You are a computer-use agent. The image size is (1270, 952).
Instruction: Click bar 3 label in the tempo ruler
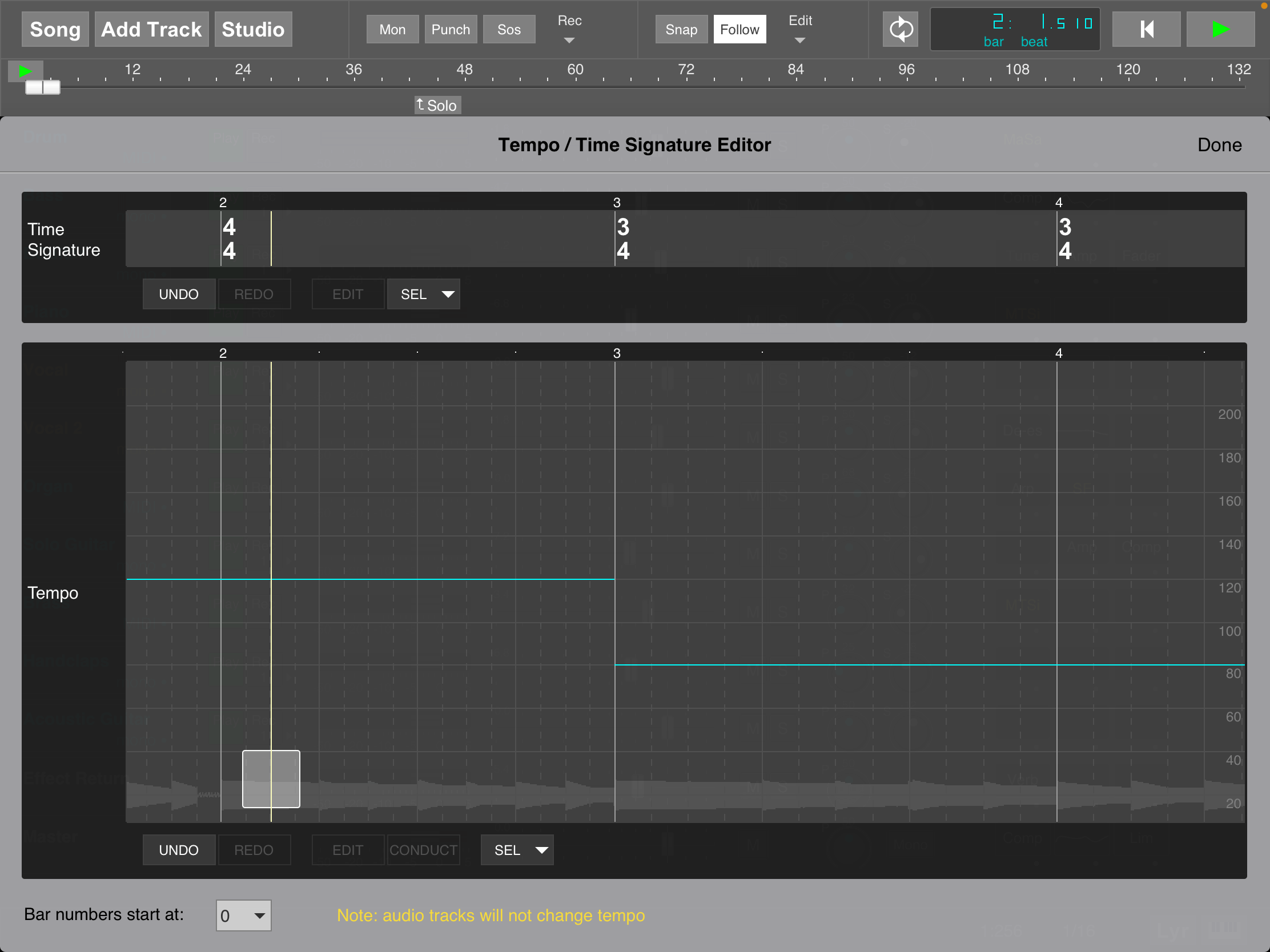tap(617, 353)
